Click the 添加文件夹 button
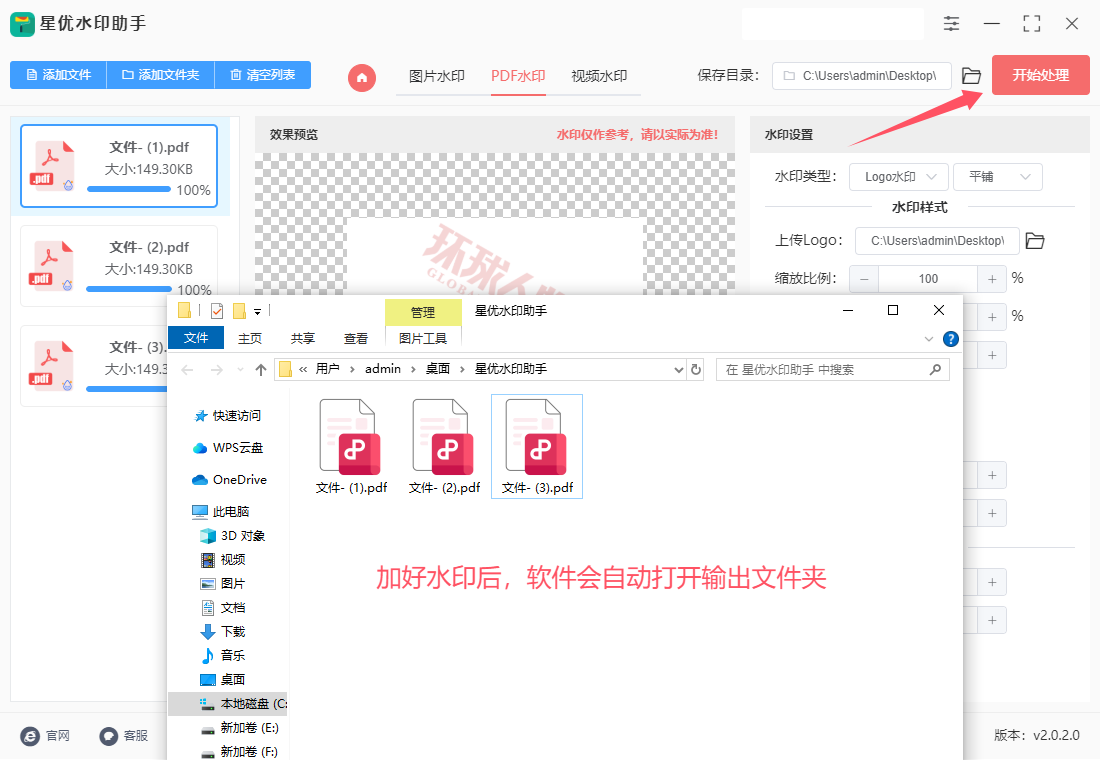Viewport: 1100px width, 760px height. coord(161,74)
